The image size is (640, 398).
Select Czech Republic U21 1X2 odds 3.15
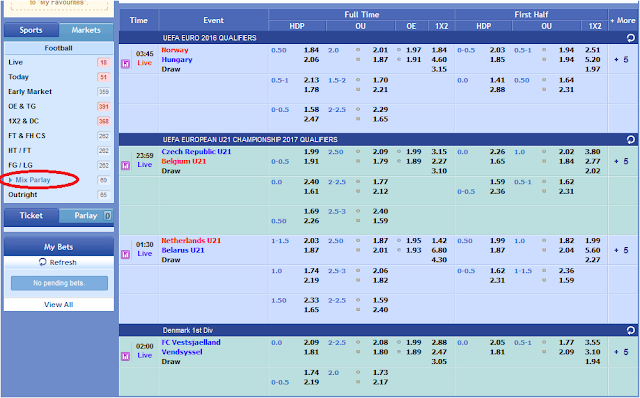439,152
